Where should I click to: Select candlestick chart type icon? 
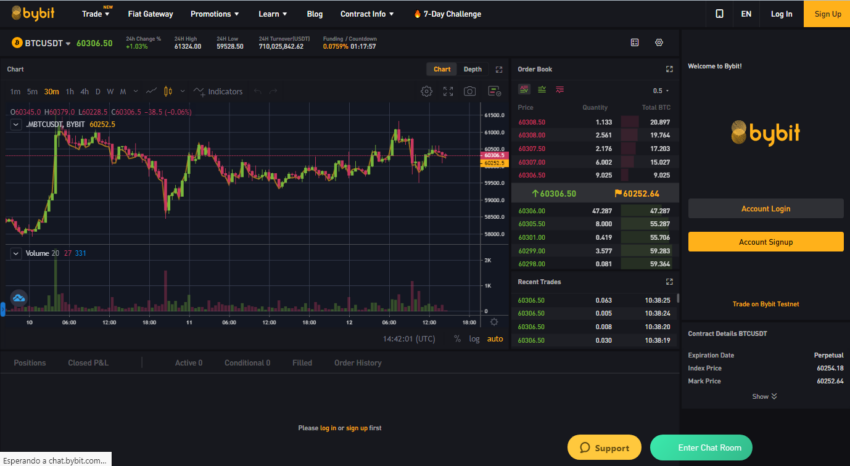click(168, 92)
